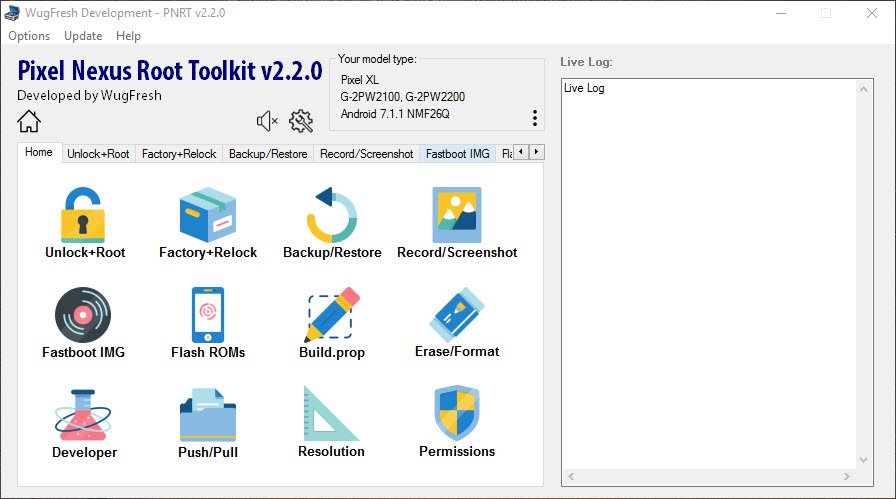The image size is (896, 499).
Task: Click the Push/Pull label text
Action: 208,452
